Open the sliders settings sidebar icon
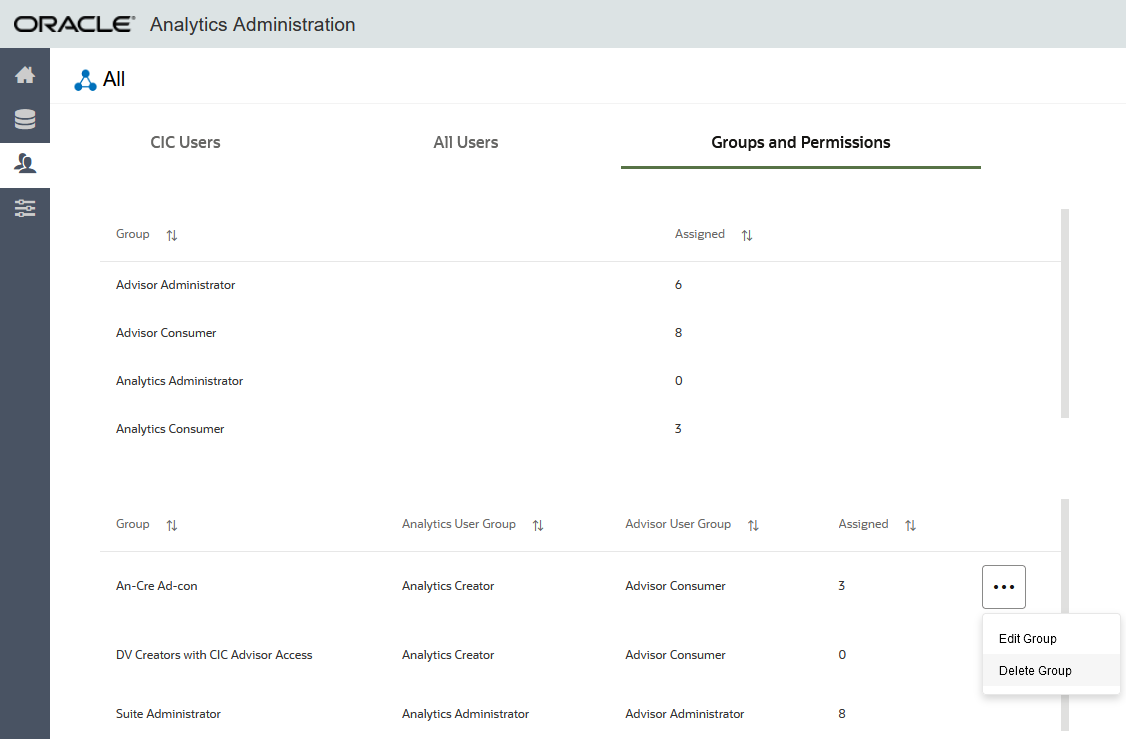 click(x=25, y=208)
